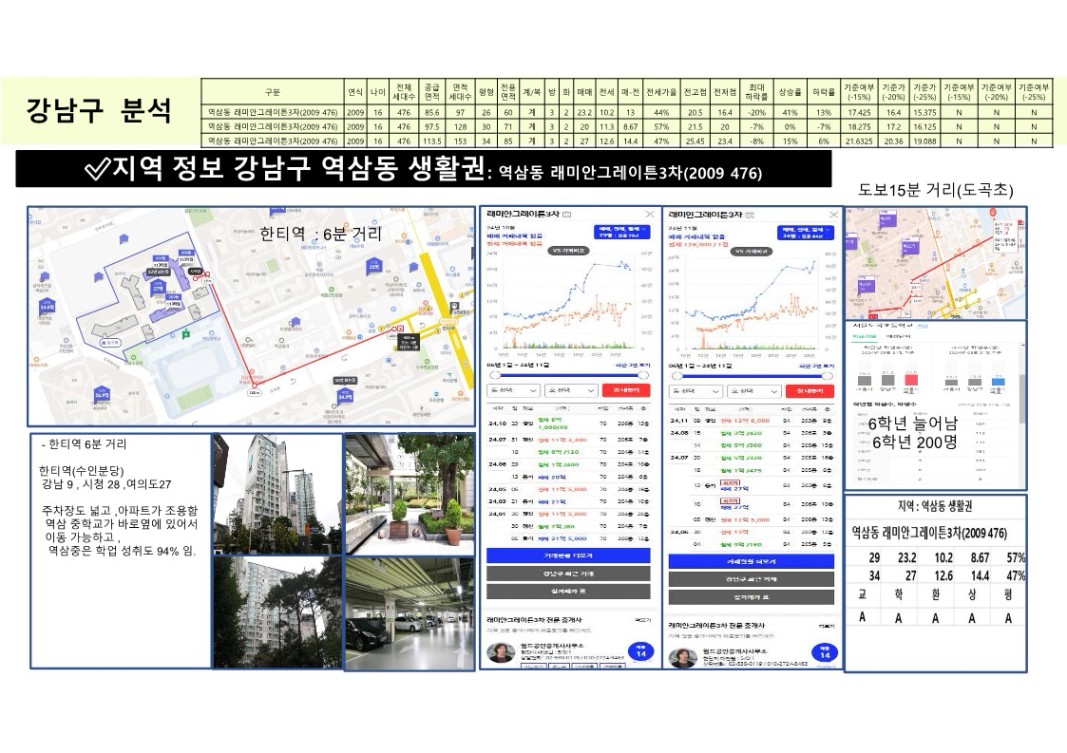Viewport: 1067px width, 753px height.
Task: Select the 24.11 deal row in right panel
Action: [751, 421]
